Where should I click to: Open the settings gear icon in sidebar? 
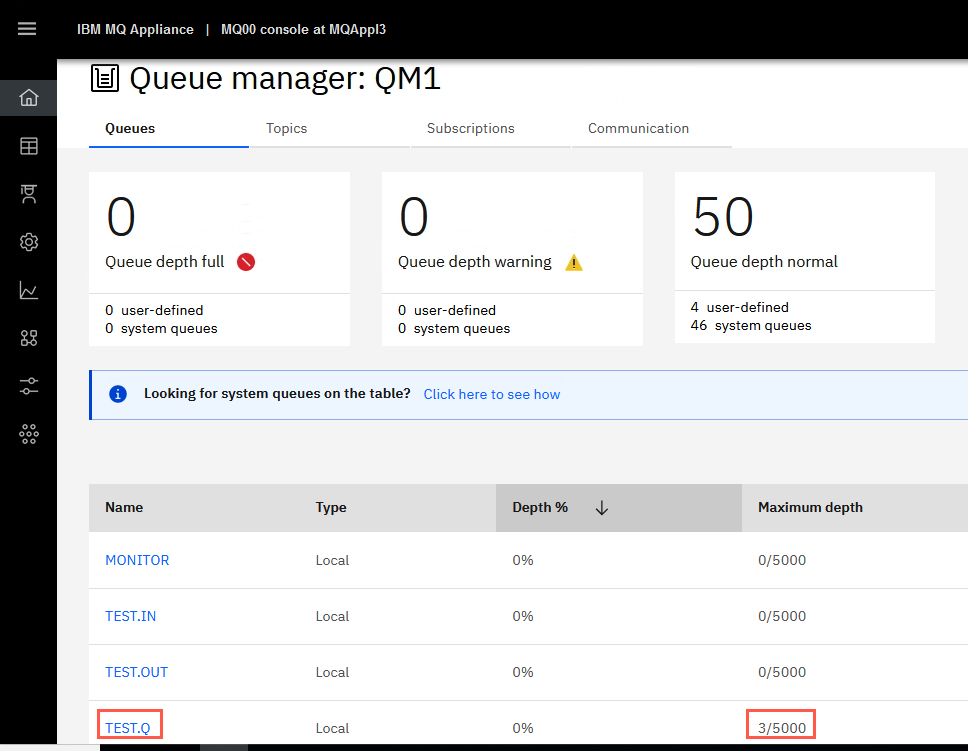(28, 242)
